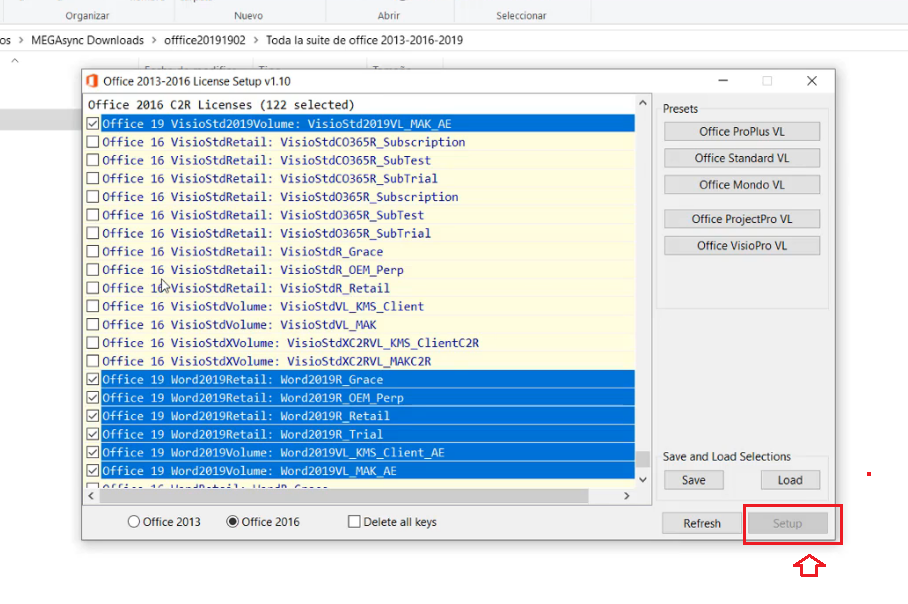Apply Office Standard VL preset
The image size is (908, 604).
point(742,158)
